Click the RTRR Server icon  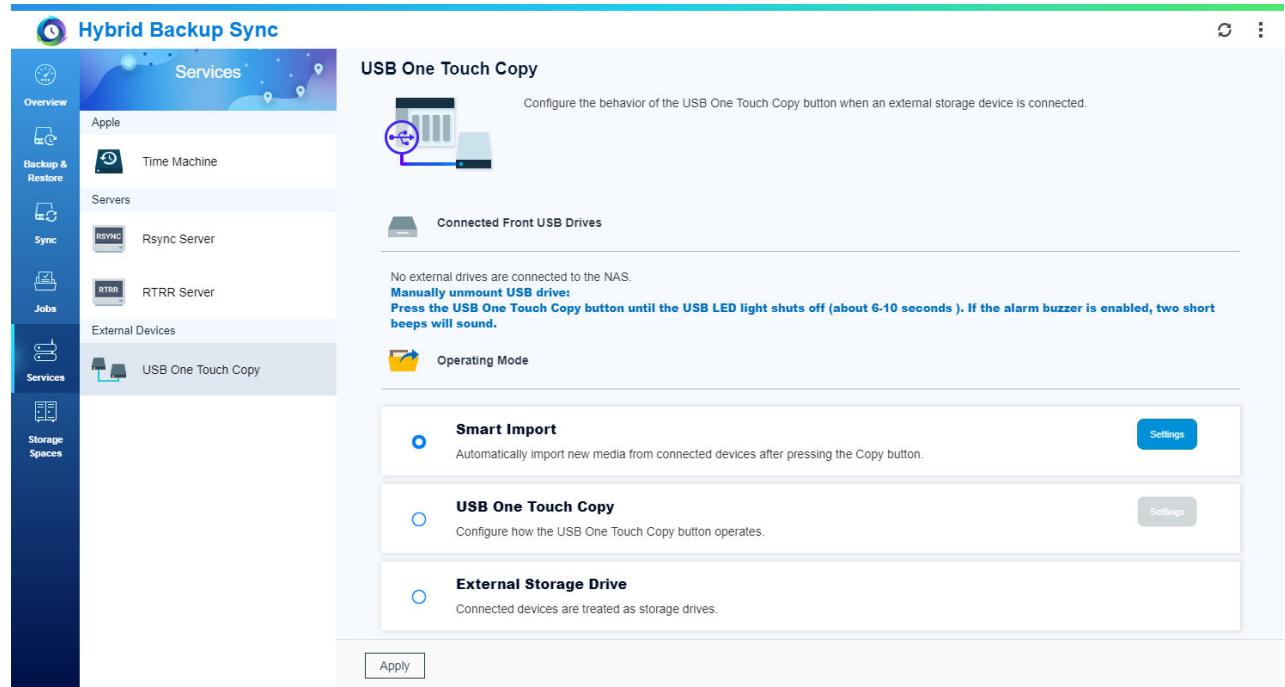(x=107, y=291)
